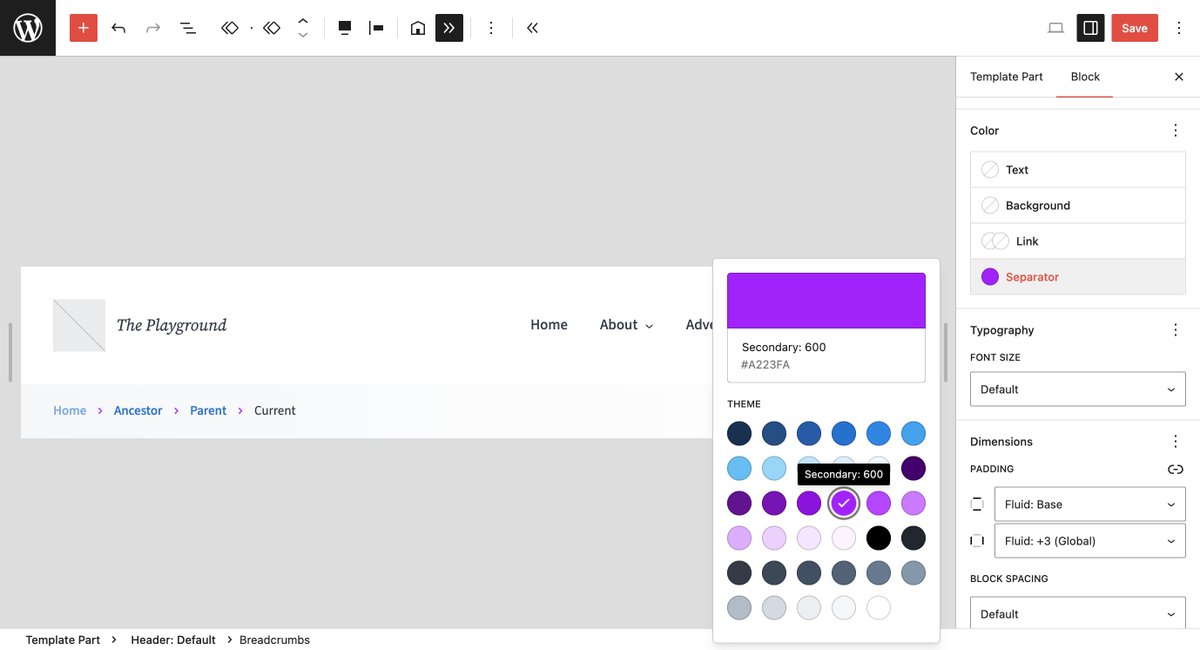This screenshot has height=650, width=1200.
Task: Open the Block Spacing Default dropdown
Action: (1078, 614)
